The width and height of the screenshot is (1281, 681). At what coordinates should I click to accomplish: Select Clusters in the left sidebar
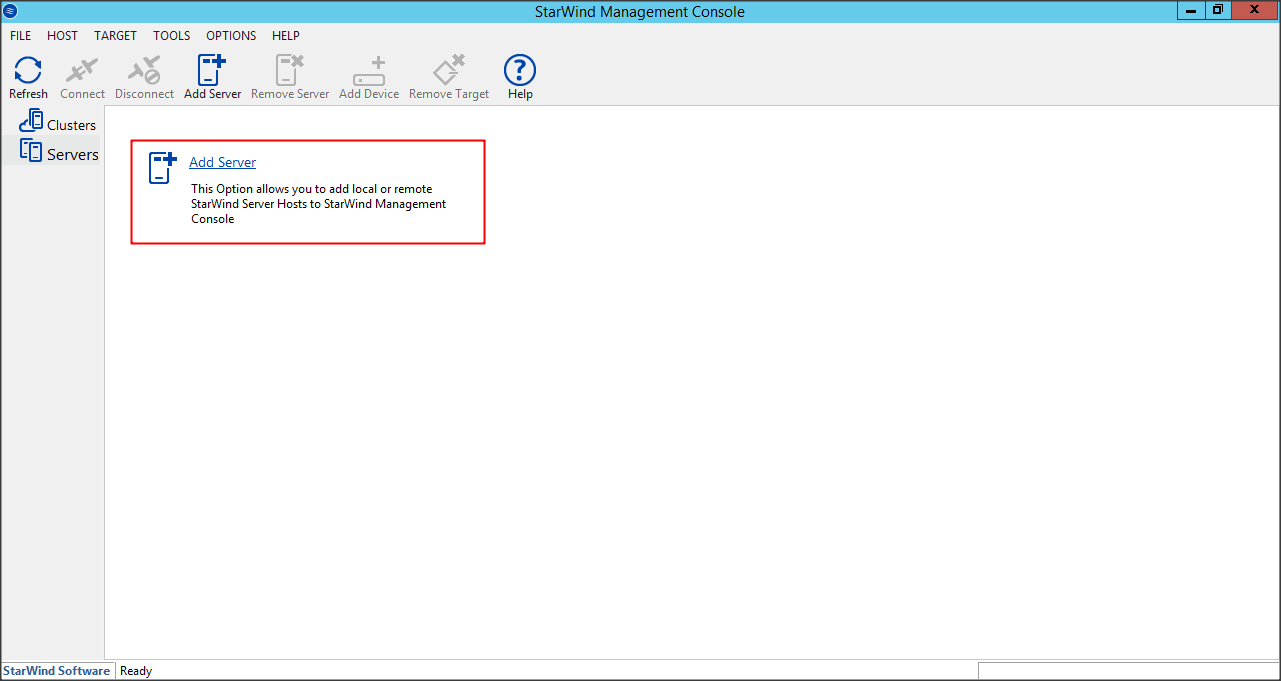pyautogui.click(x=58, y=125)
